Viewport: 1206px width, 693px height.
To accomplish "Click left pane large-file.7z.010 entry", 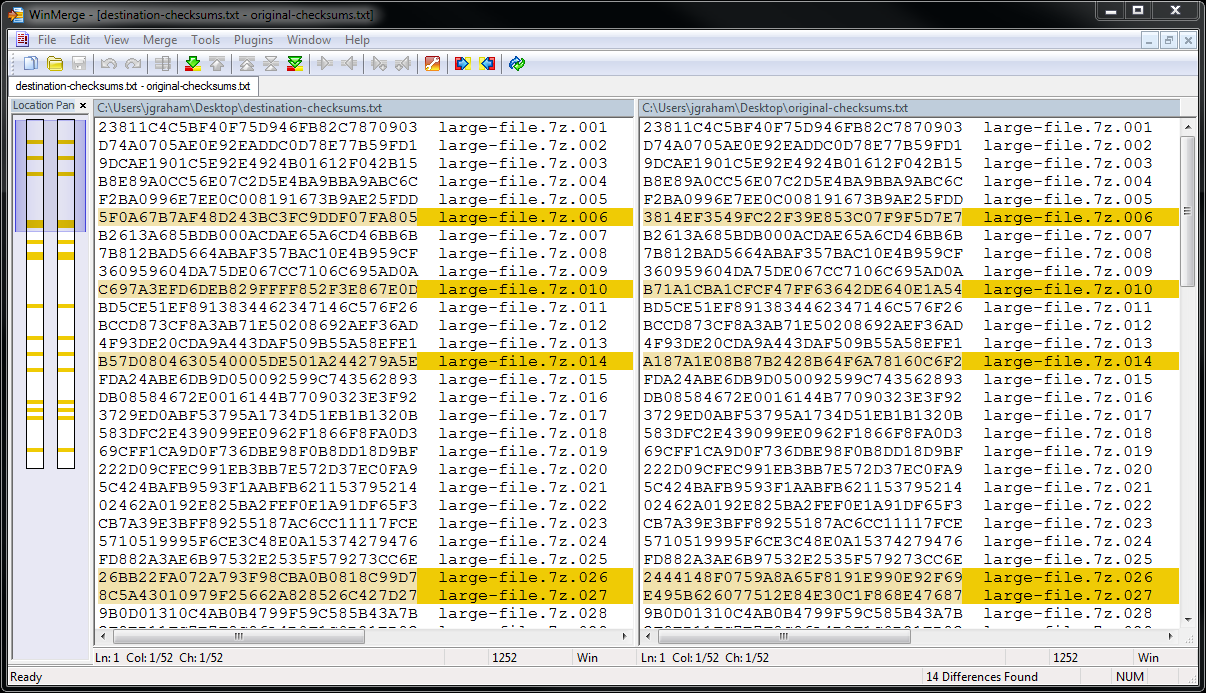I will click(x=523, y=289).
